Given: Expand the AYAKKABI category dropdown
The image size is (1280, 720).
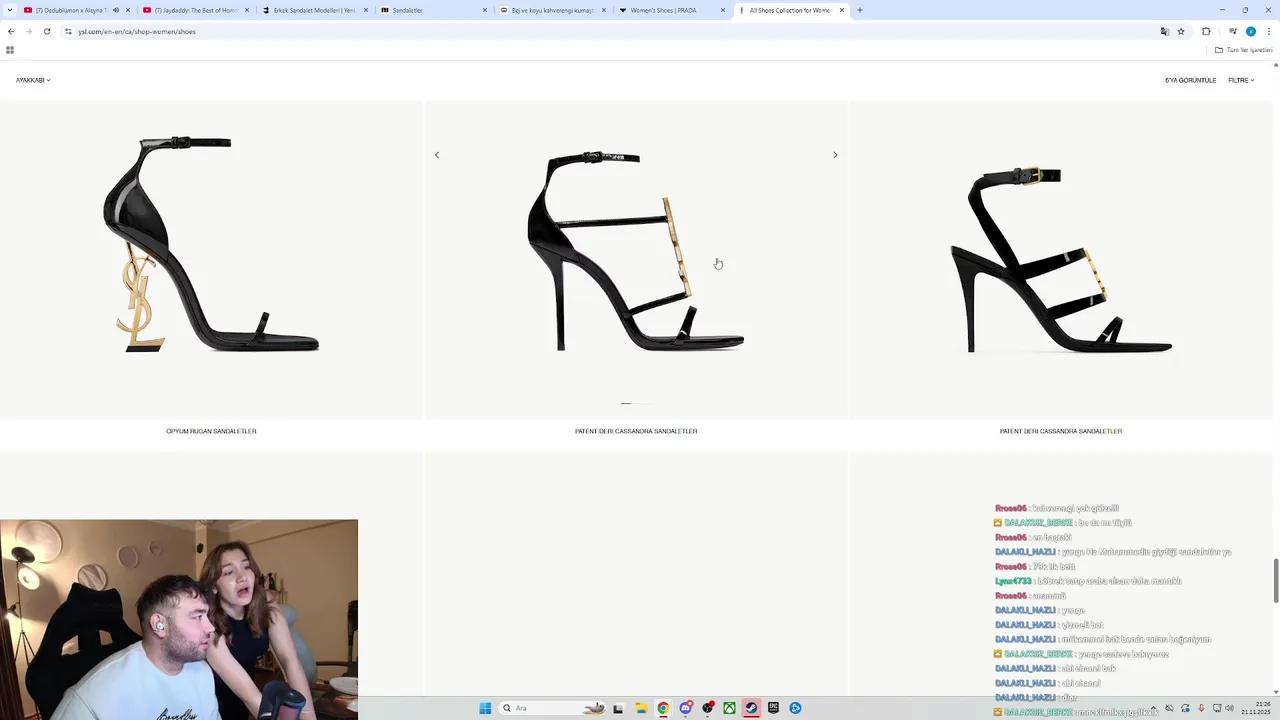Looking at the screenshot, I should [x=33, y=80].
